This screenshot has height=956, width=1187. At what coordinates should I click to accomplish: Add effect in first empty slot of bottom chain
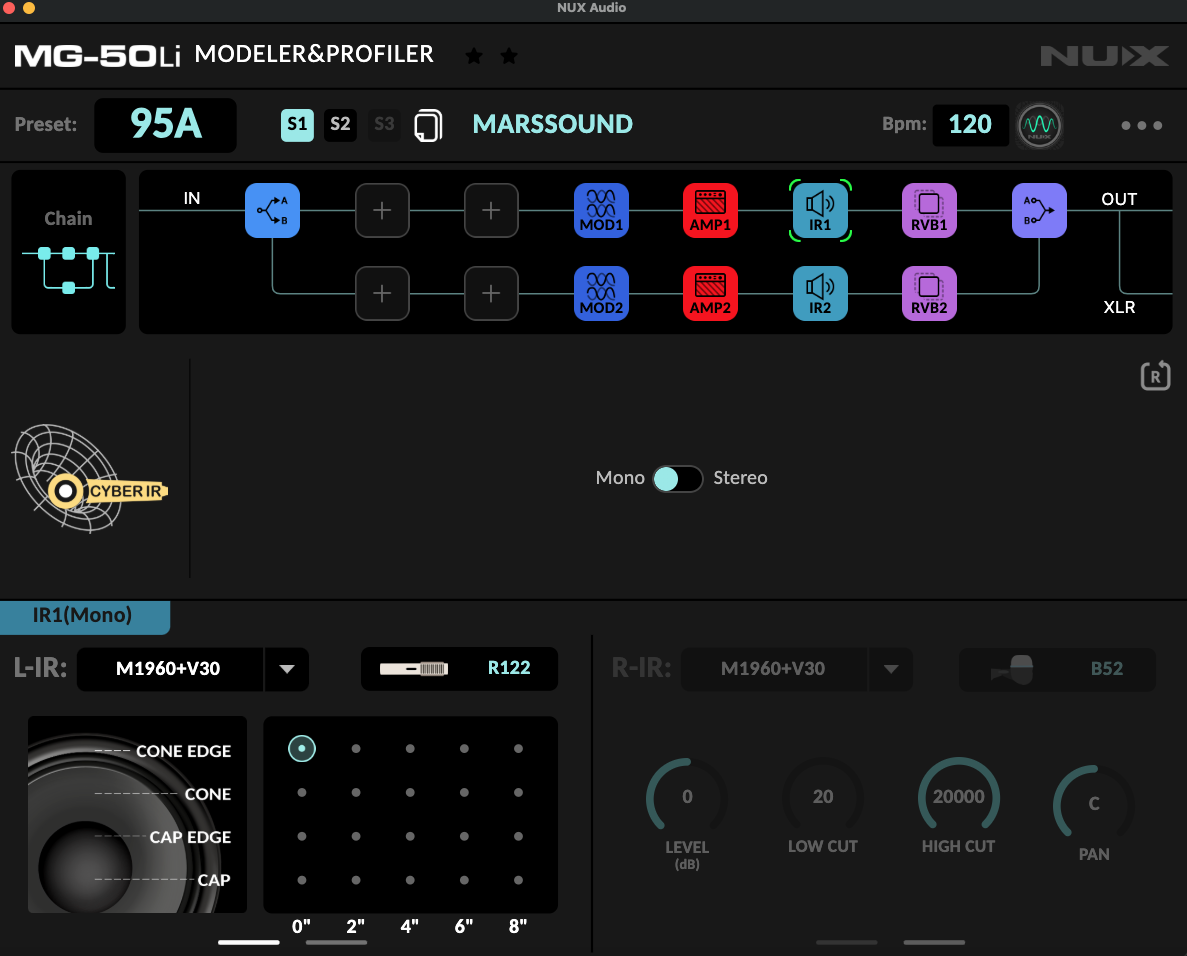pos(382,294)
